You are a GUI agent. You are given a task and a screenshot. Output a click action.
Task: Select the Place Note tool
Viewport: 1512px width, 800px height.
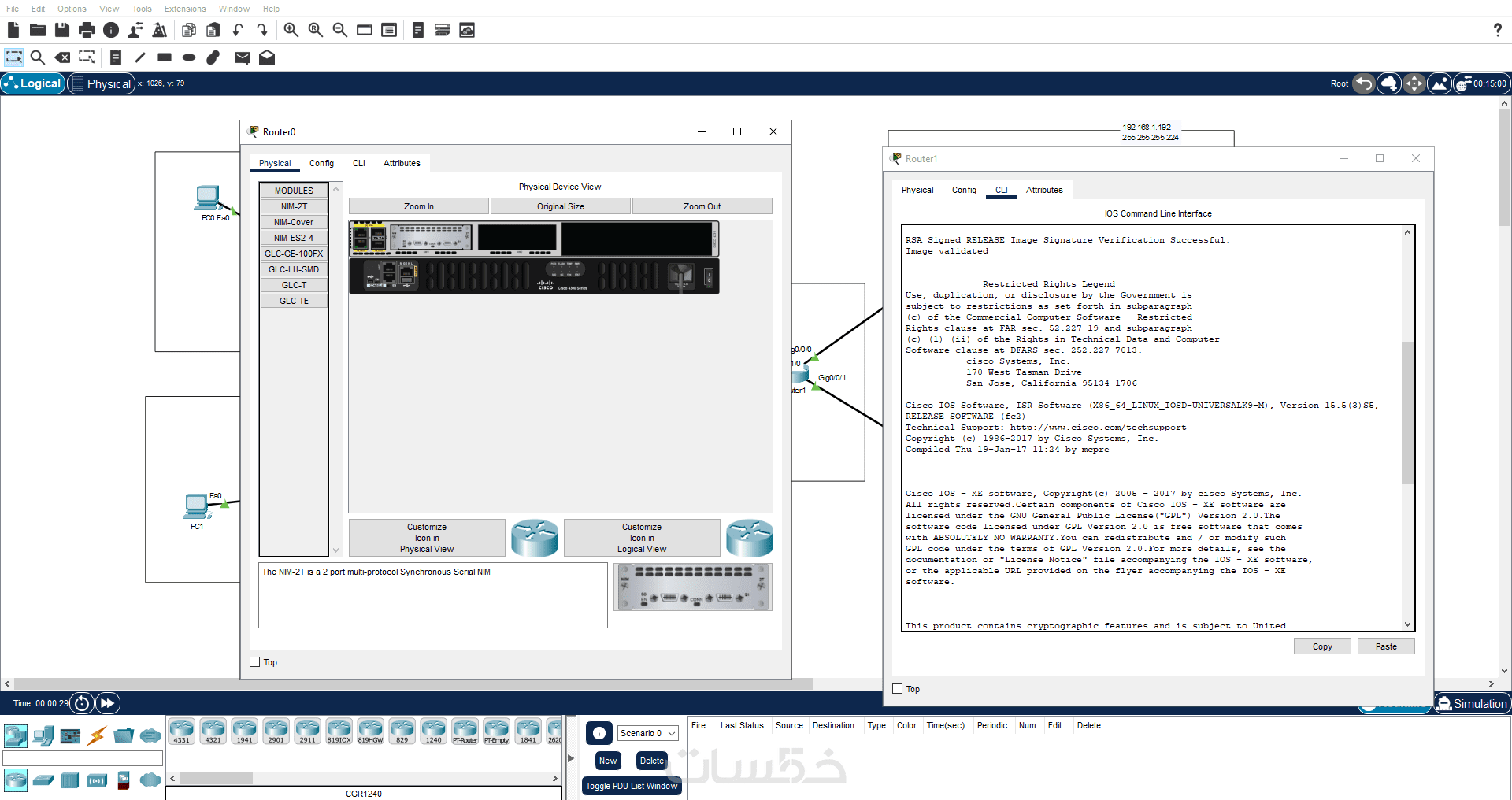click(116, 57)
